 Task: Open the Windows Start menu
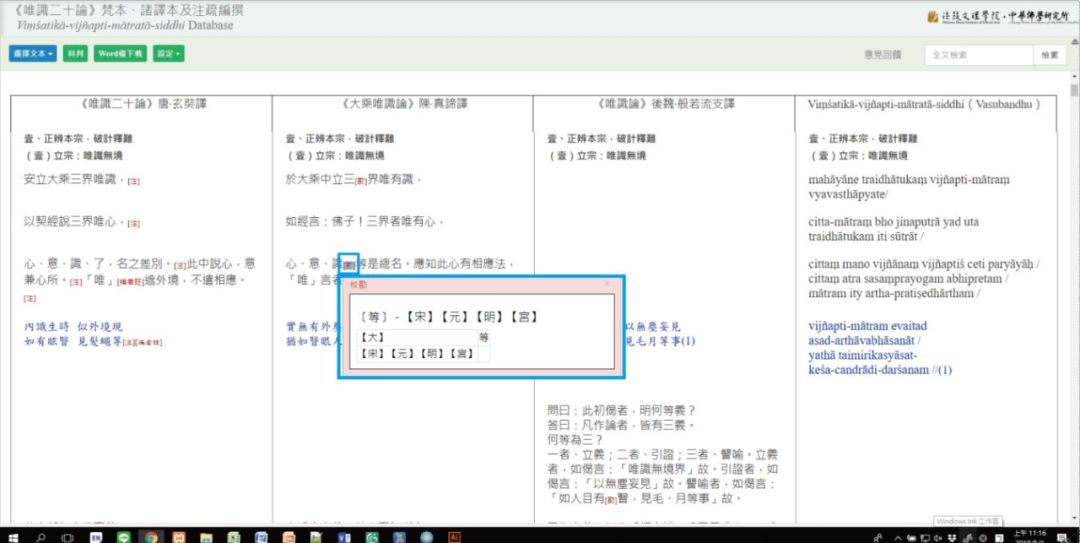(11, 536)
